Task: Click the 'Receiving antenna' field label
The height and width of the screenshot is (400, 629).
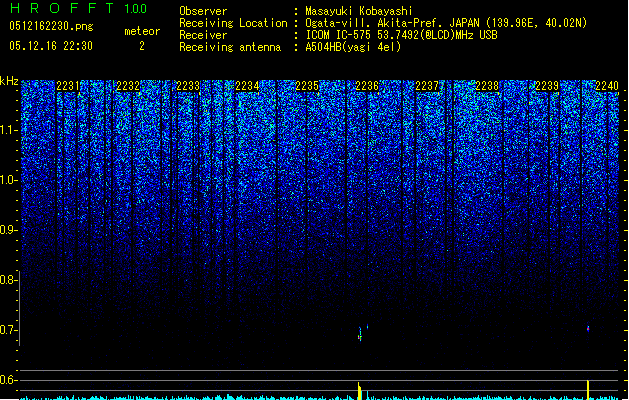Action: coord(230,47)
